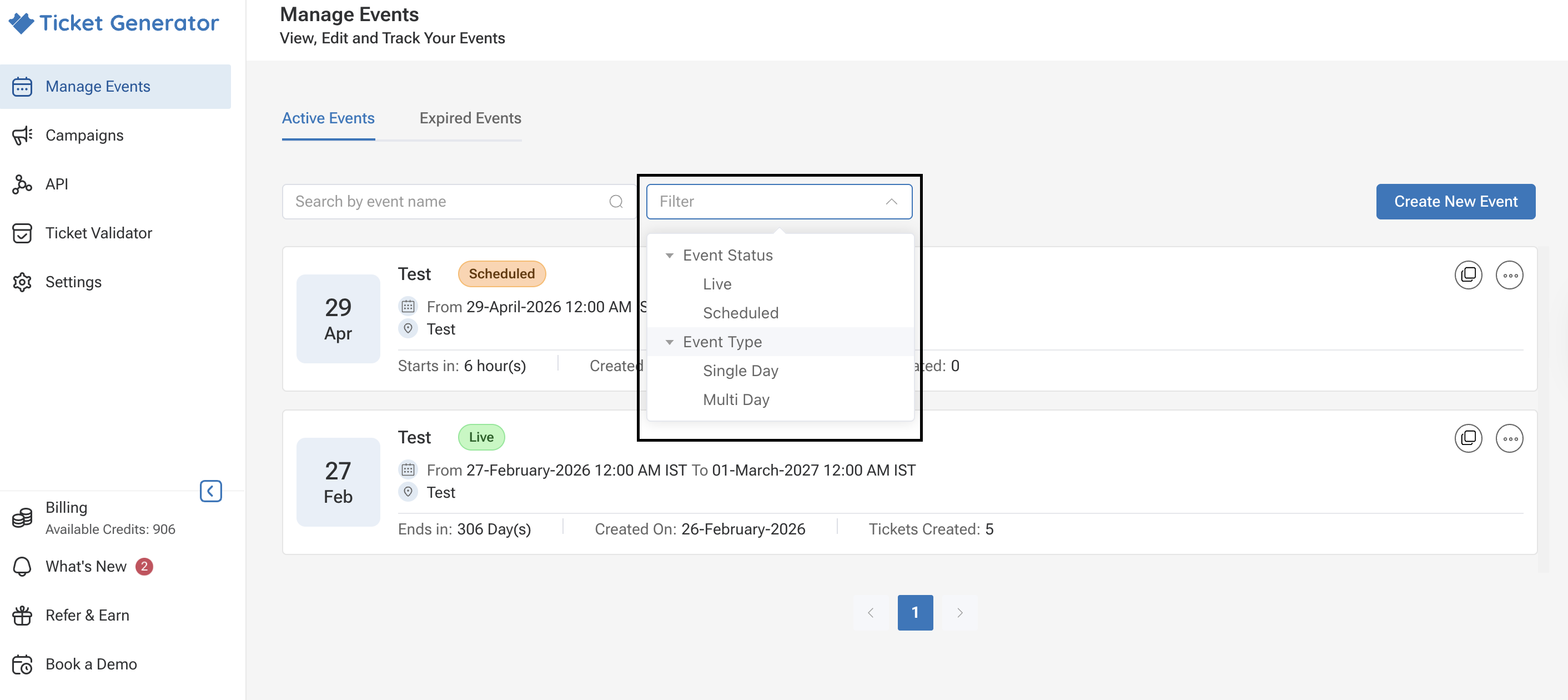The height and width of the screenshot is (700, 1568).
Task: Switch to the Expired Events tab
Action: coord(470,118)
